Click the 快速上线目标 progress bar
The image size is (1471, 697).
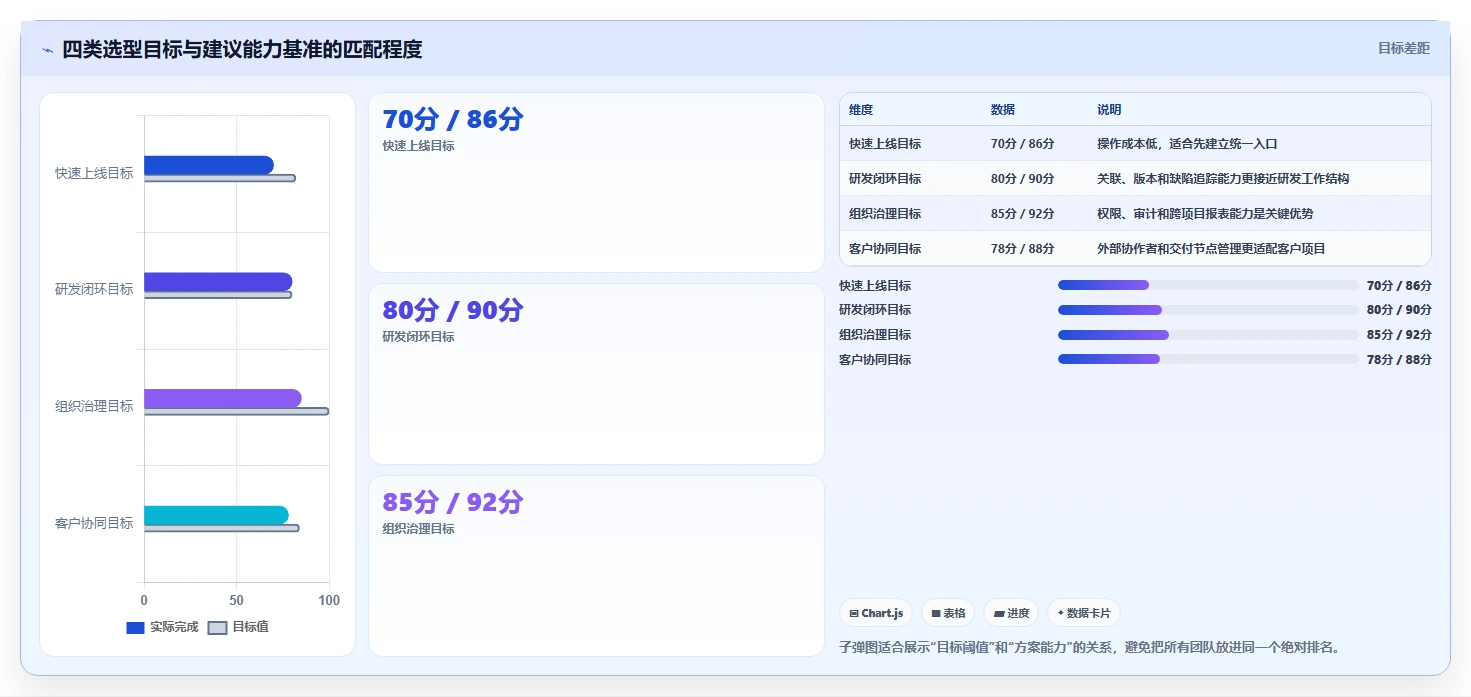1208,285
